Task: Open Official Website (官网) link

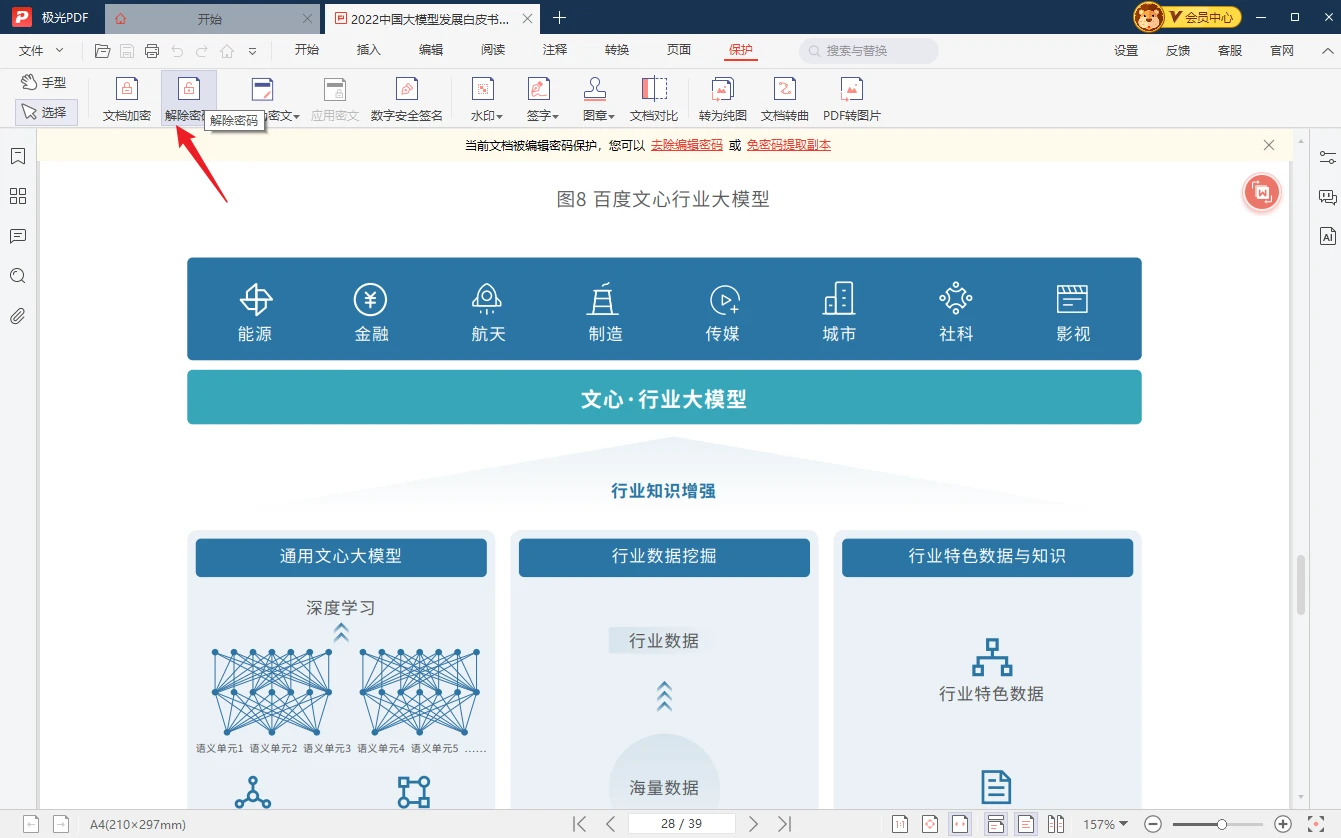Action: coord(1282,51)
